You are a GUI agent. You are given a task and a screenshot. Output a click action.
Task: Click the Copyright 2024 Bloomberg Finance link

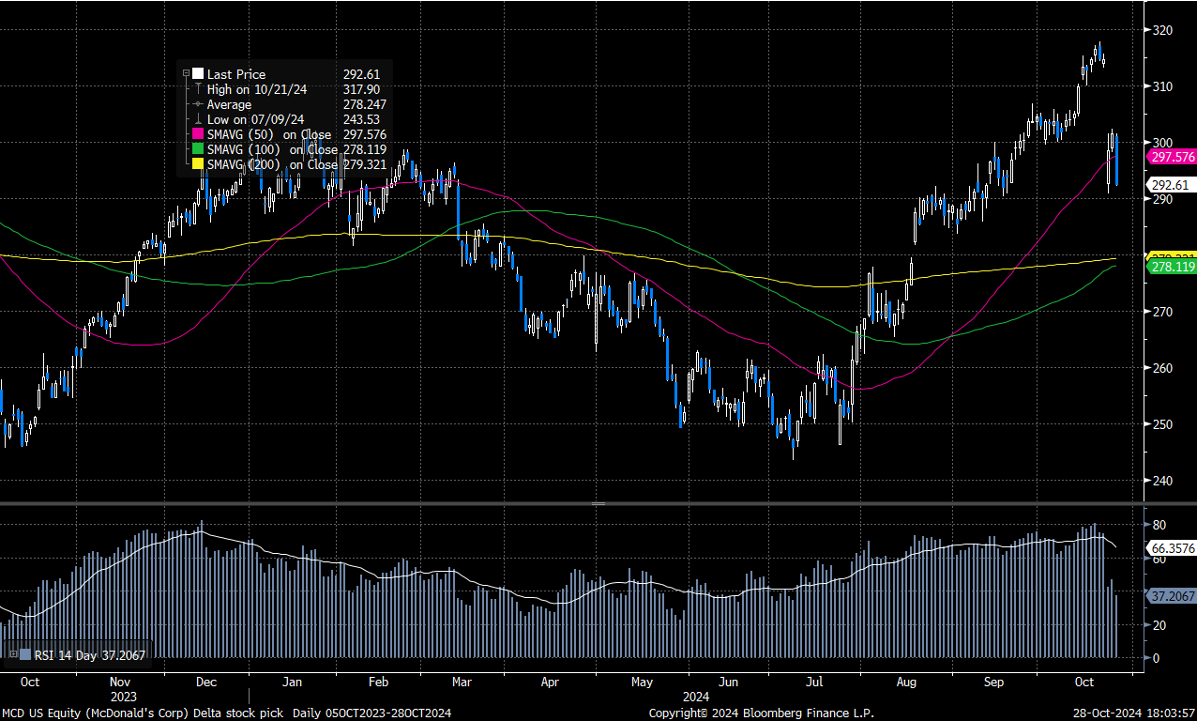[763, 713]
